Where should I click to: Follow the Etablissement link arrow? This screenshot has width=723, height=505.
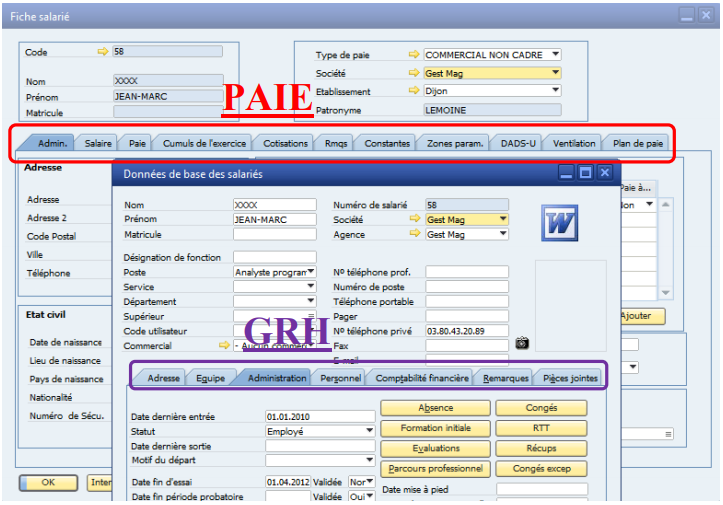click(x=414, y=90)
